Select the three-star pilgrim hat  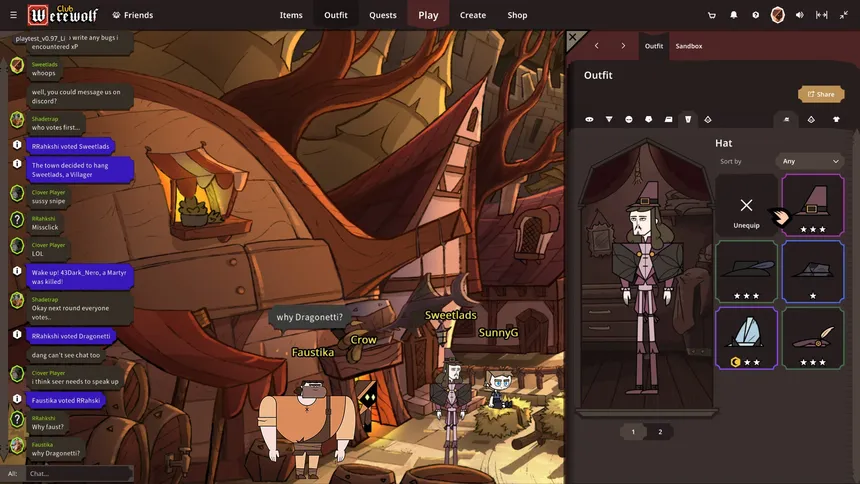click(x=813, y=206)
